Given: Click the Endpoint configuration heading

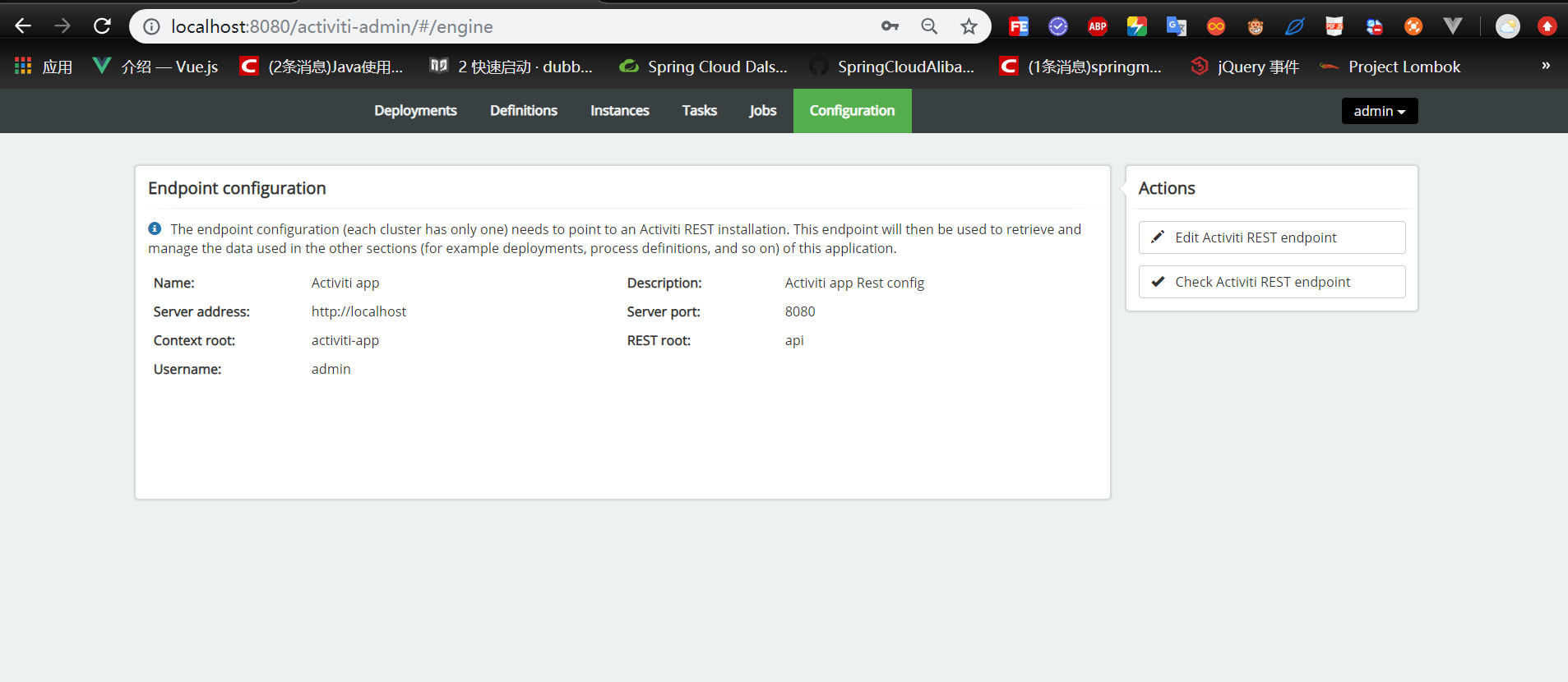Looking at the screenshot, I should [x=237, y=188].
